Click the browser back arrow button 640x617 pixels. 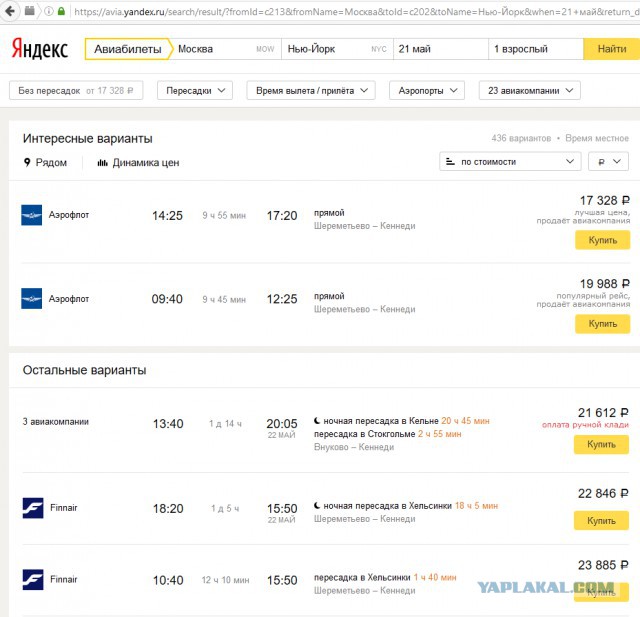click(x=10, y=11)
